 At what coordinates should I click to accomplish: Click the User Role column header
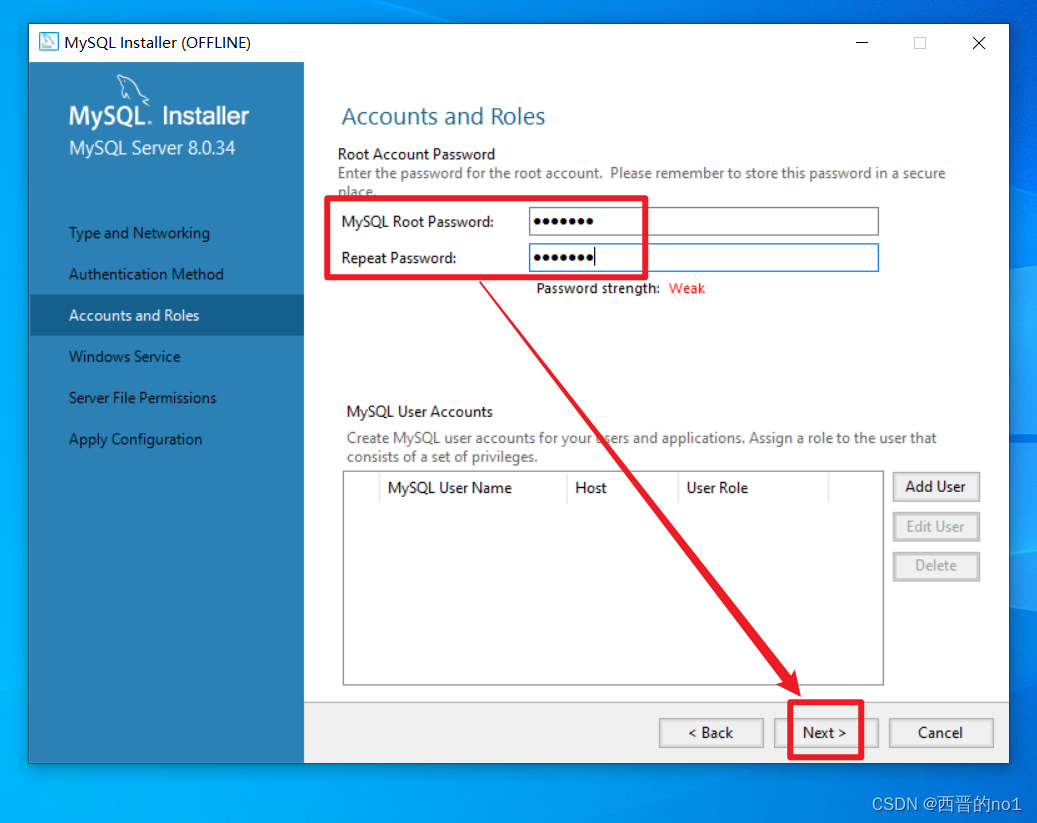pos(753,488)
